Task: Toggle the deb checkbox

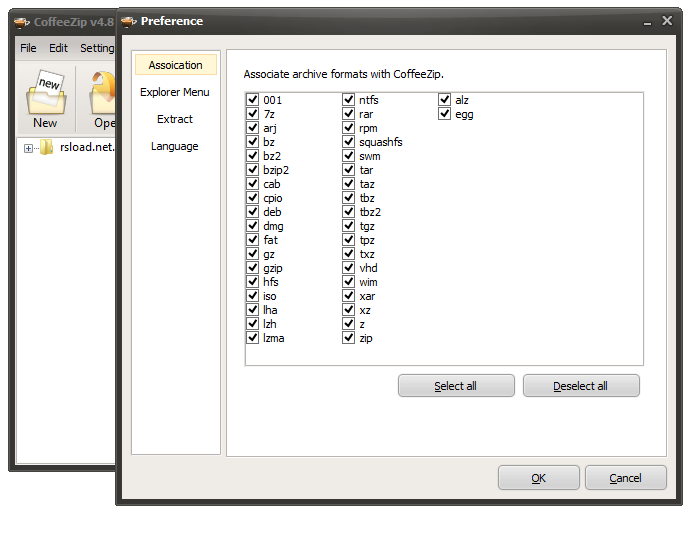Action: tap(253, 211)
